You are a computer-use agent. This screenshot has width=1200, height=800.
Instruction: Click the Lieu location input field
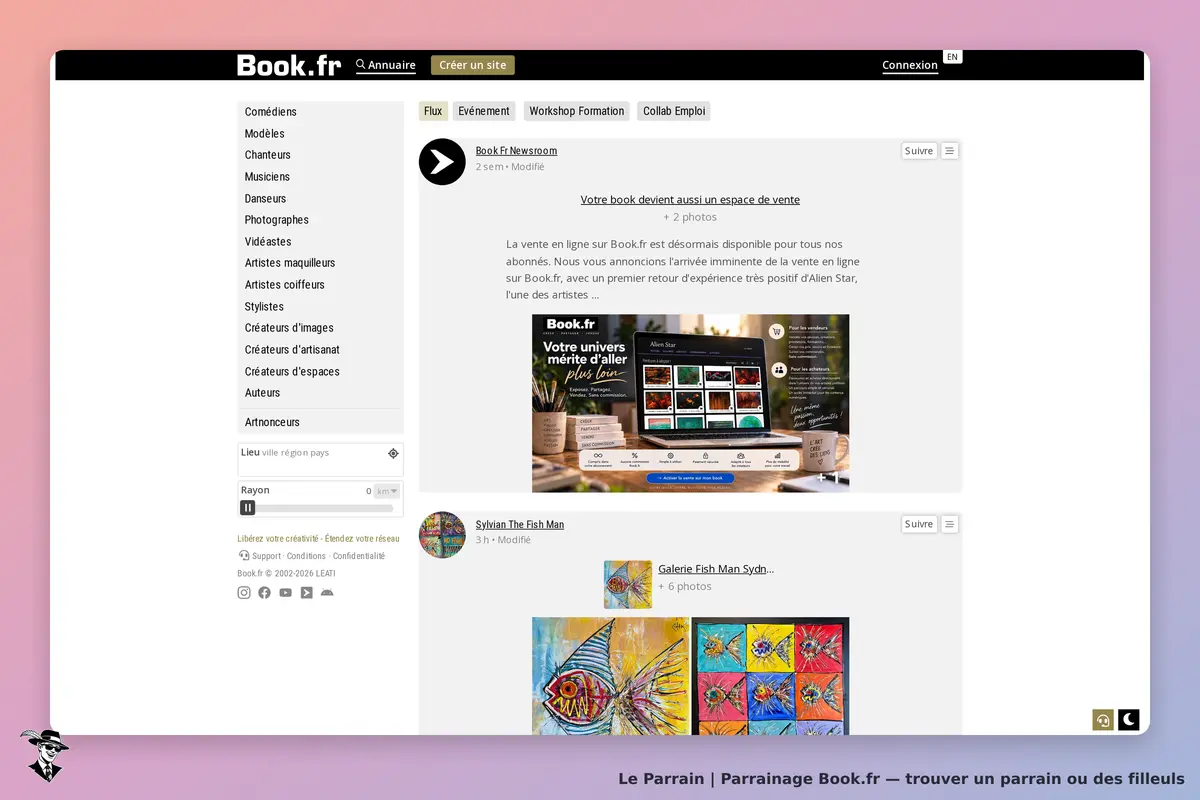(x=320, y=460)
